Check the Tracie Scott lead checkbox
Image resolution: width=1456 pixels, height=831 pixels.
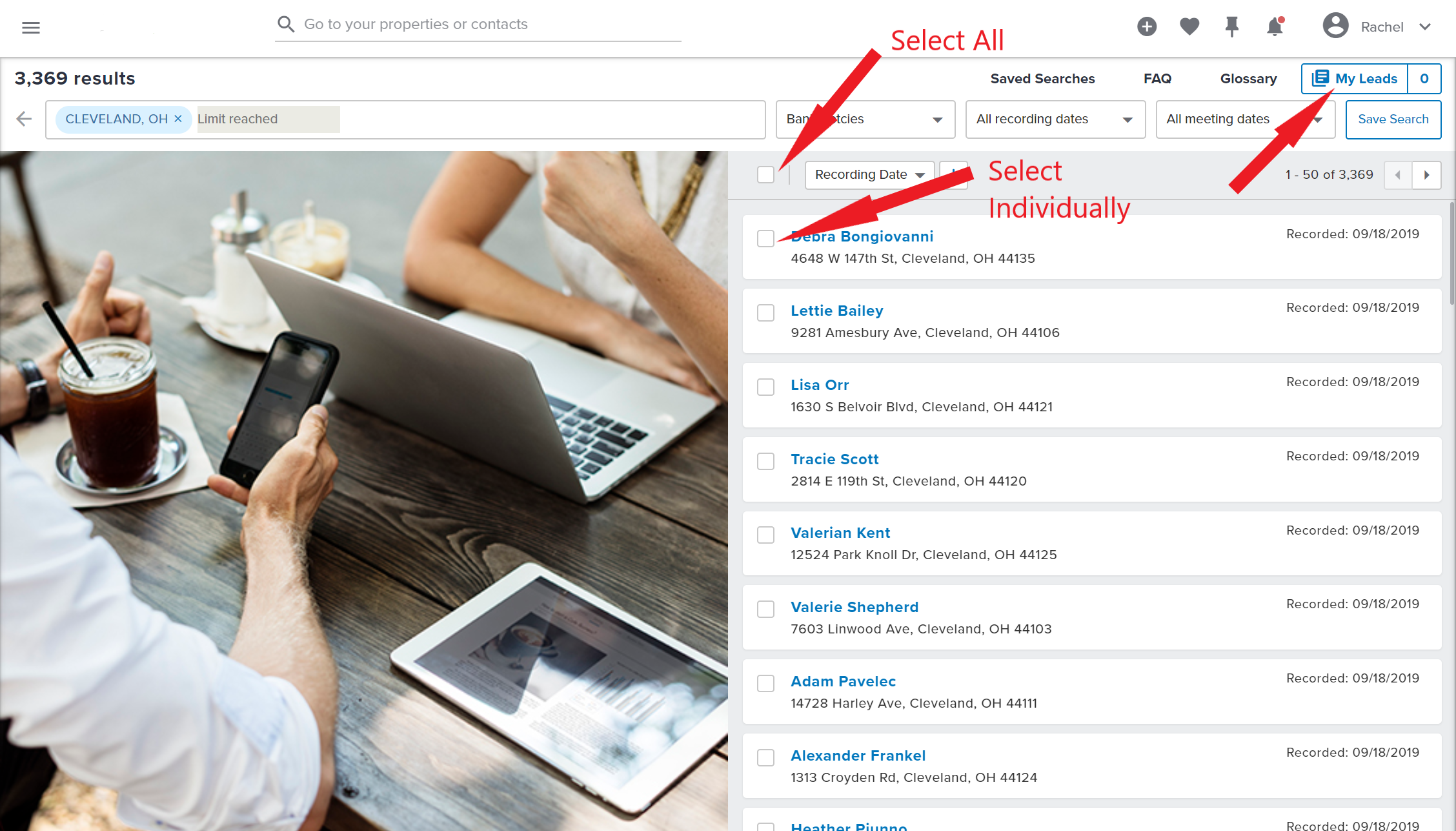765,461
